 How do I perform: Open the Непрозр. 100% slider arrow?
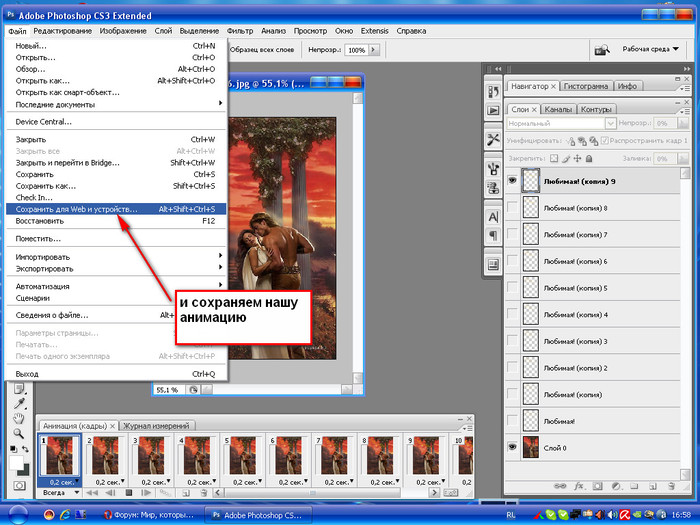pyautogui.click(x=374, y=50)
